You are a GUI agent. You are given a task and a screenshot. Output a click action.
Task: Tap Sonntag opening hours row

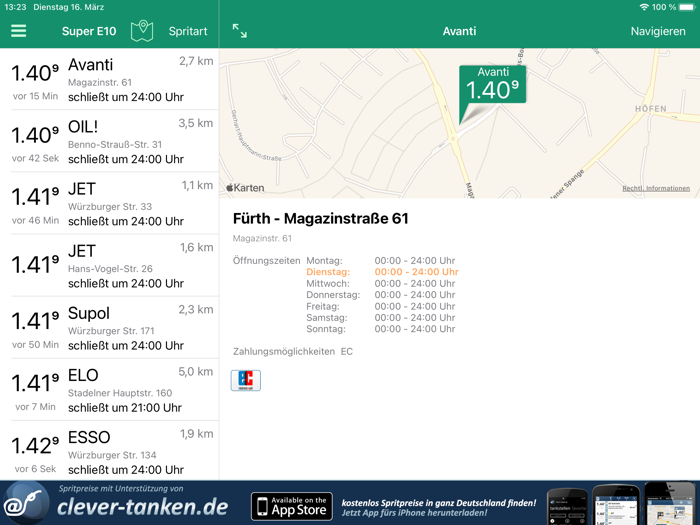pyautogui.click(x=380, y=329)
